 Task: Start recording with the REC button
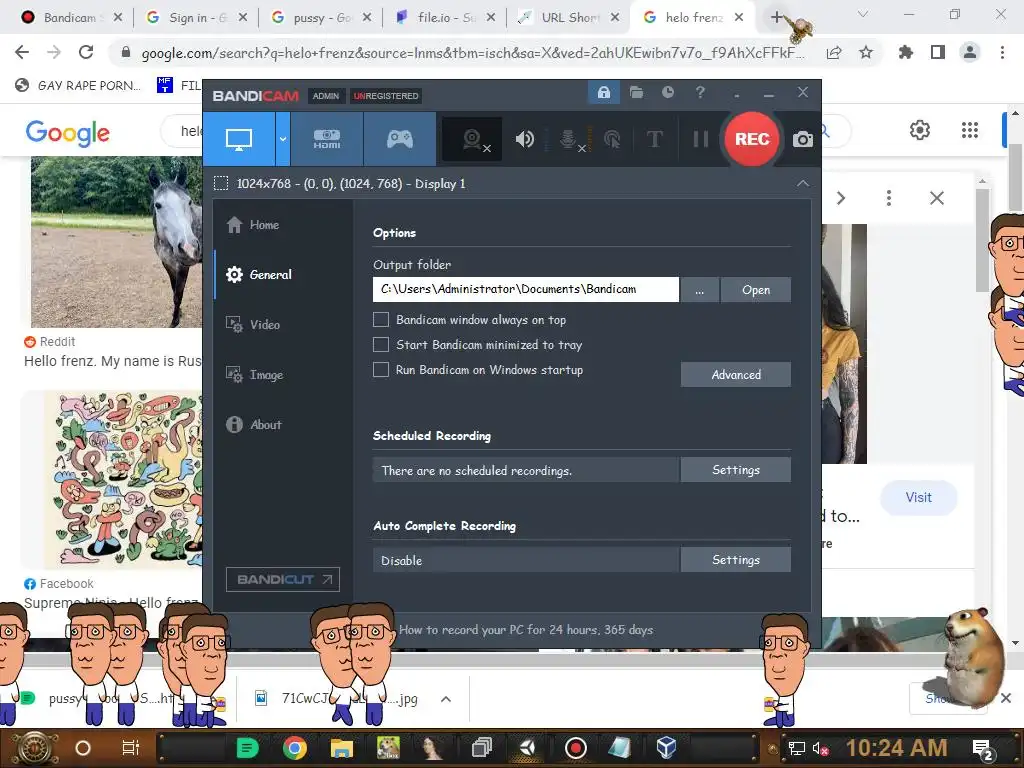point(752,139)
